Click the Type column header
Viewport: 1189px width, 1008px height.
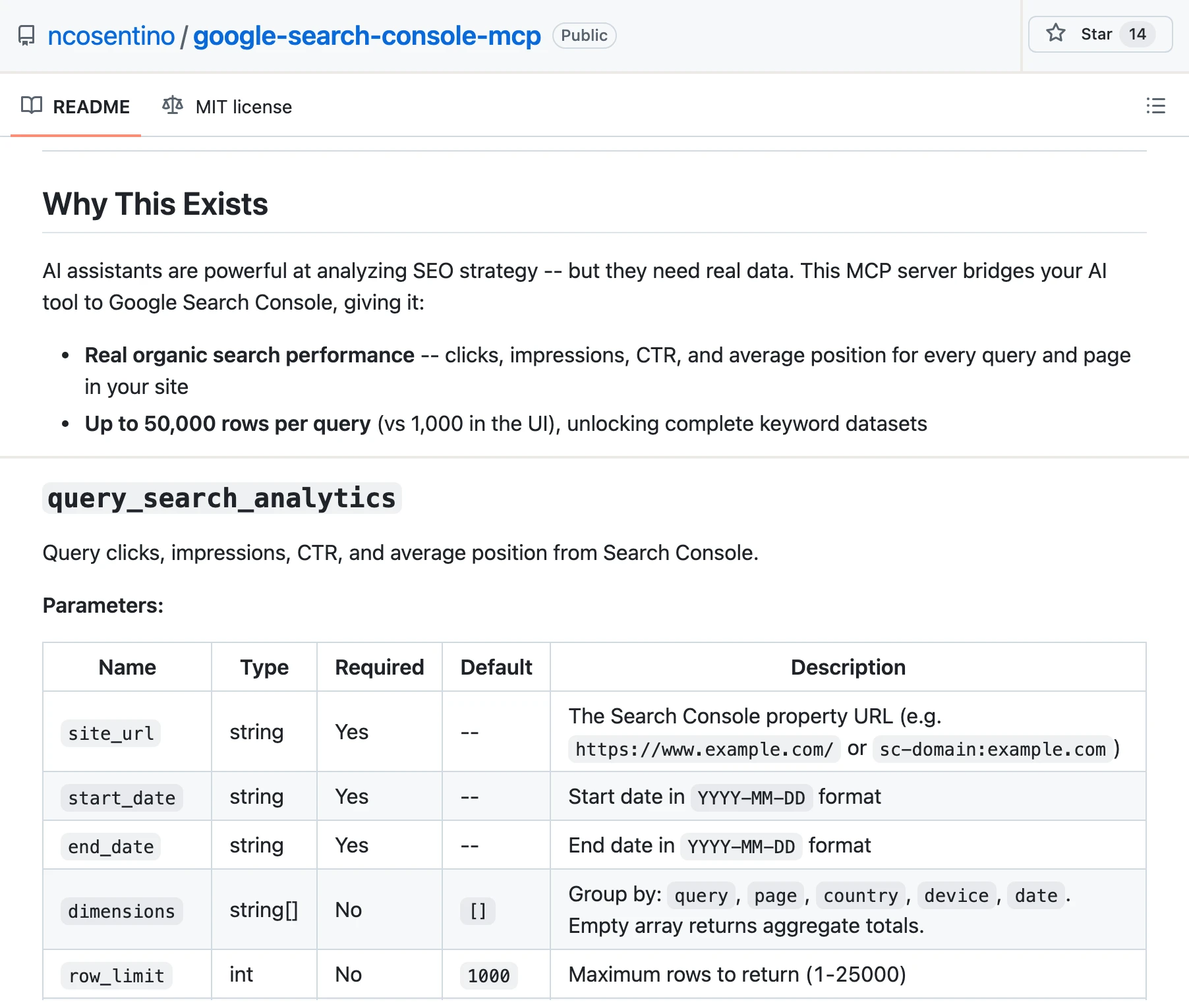tap(264, 667)
